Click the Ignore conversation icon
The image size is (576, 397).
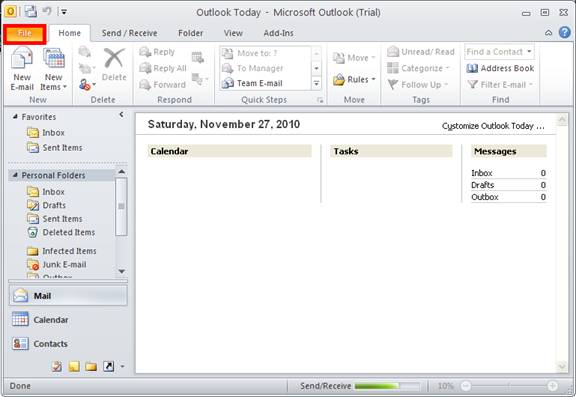click(x=85, y=52)
